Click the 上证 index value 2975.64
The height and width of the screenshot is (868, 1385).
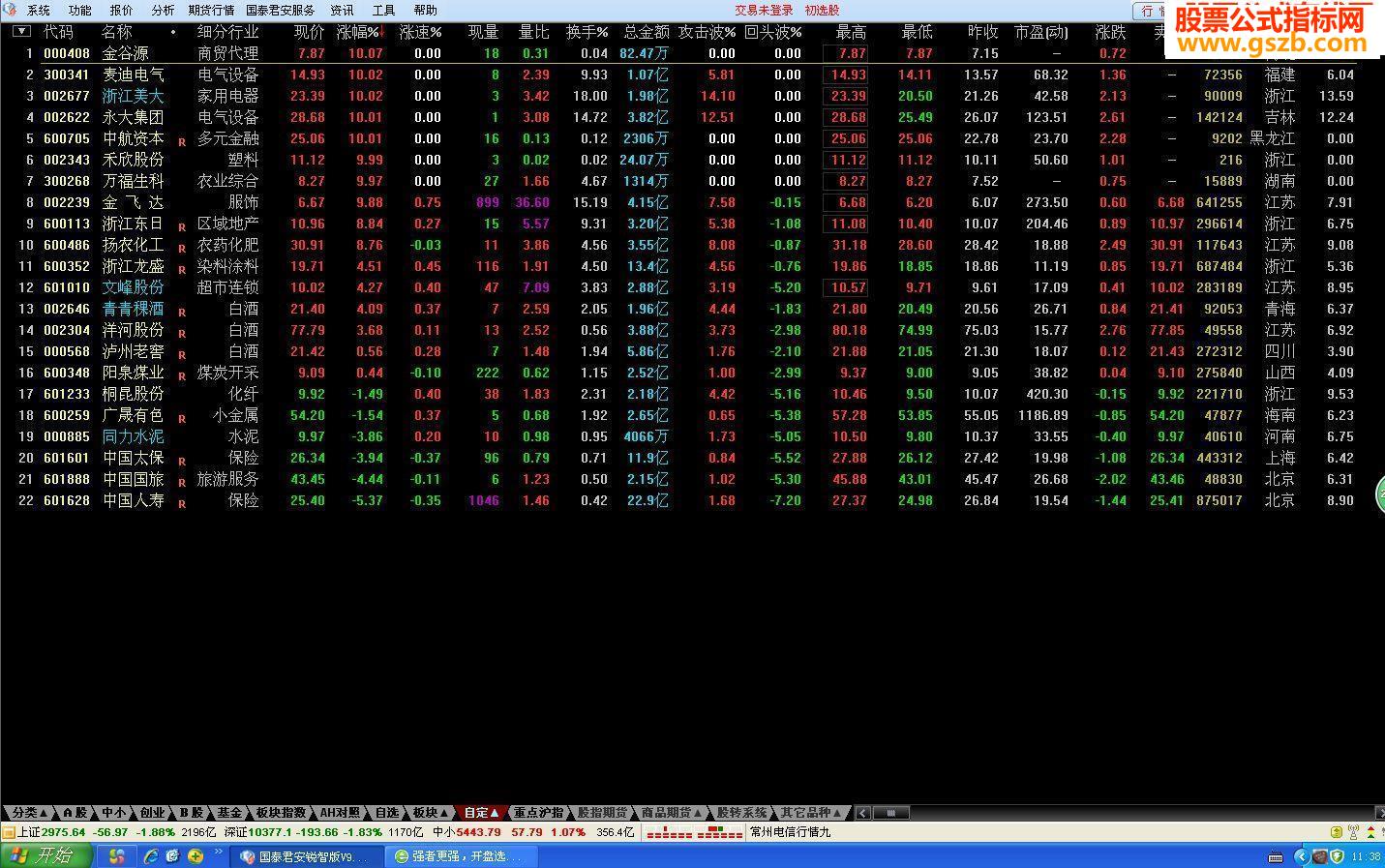(x=64, y=832)
